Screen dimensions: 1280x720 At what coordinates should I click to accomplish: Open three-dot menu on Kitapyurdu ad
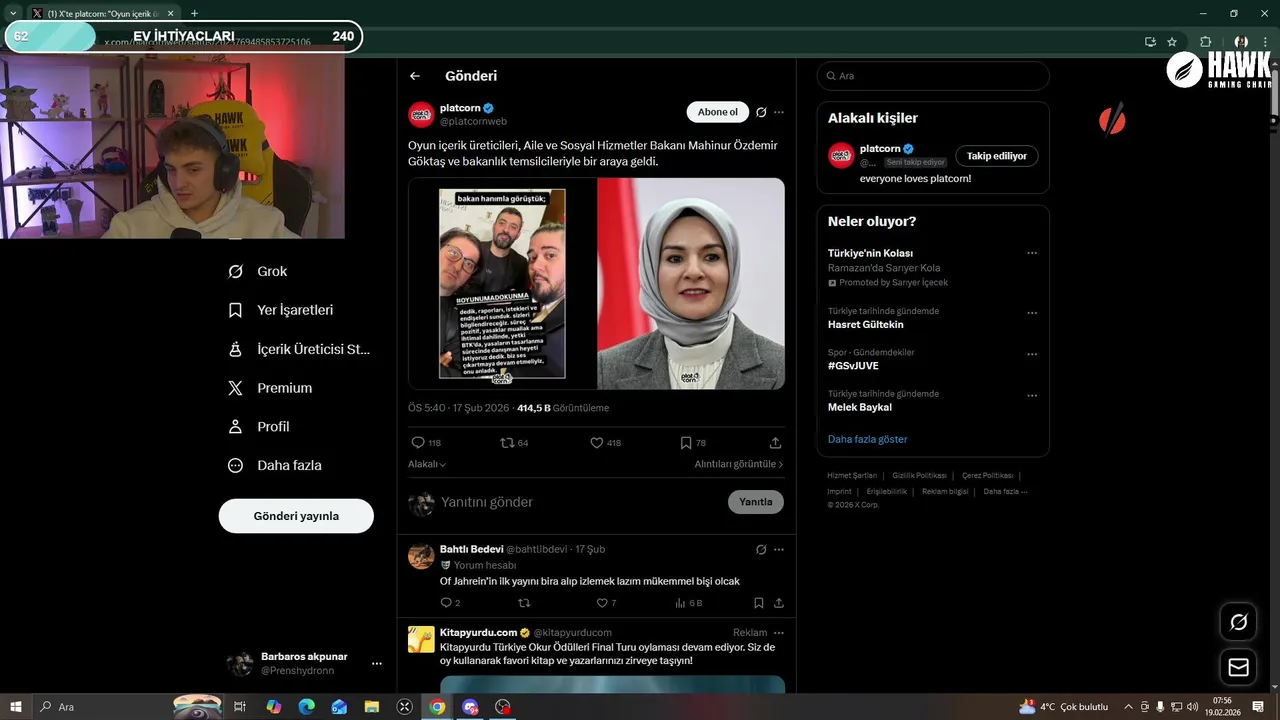779,632
